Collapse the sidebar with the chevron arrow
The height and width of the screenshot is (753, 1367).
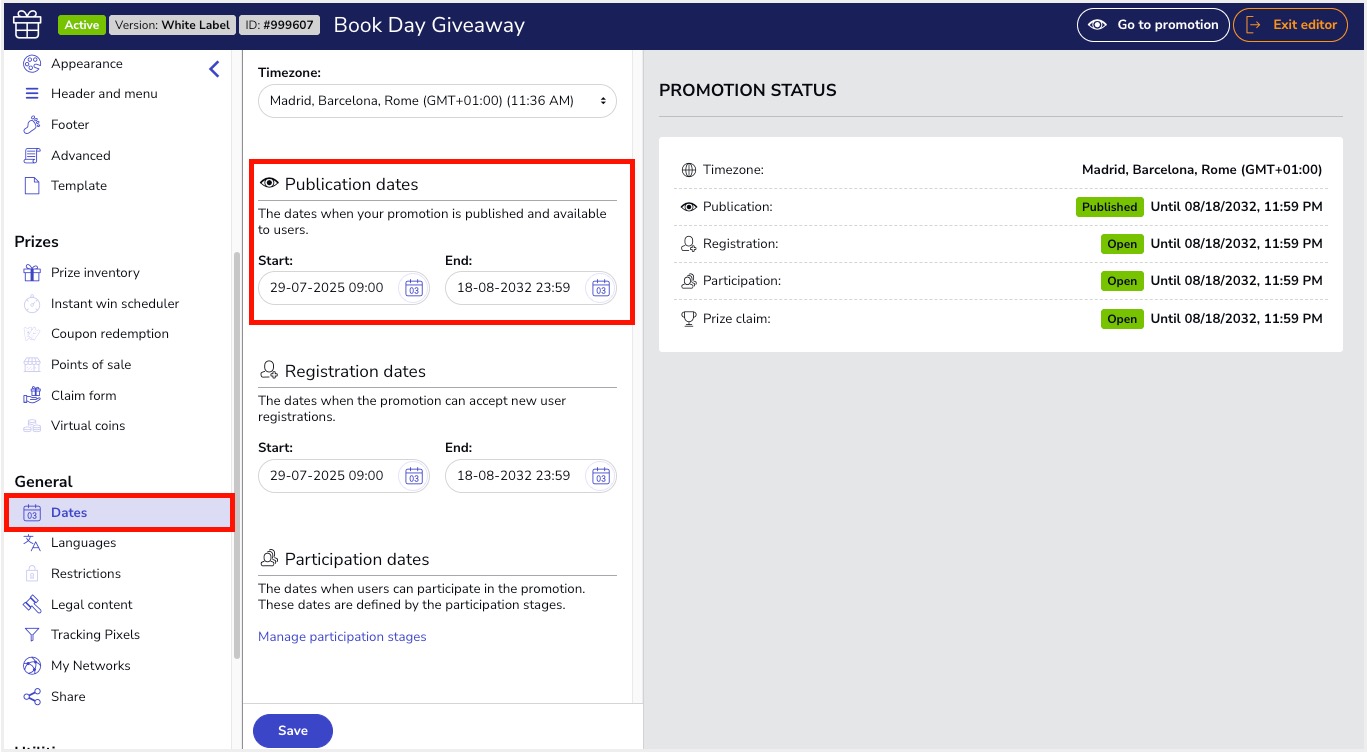(x=214, y=69)
